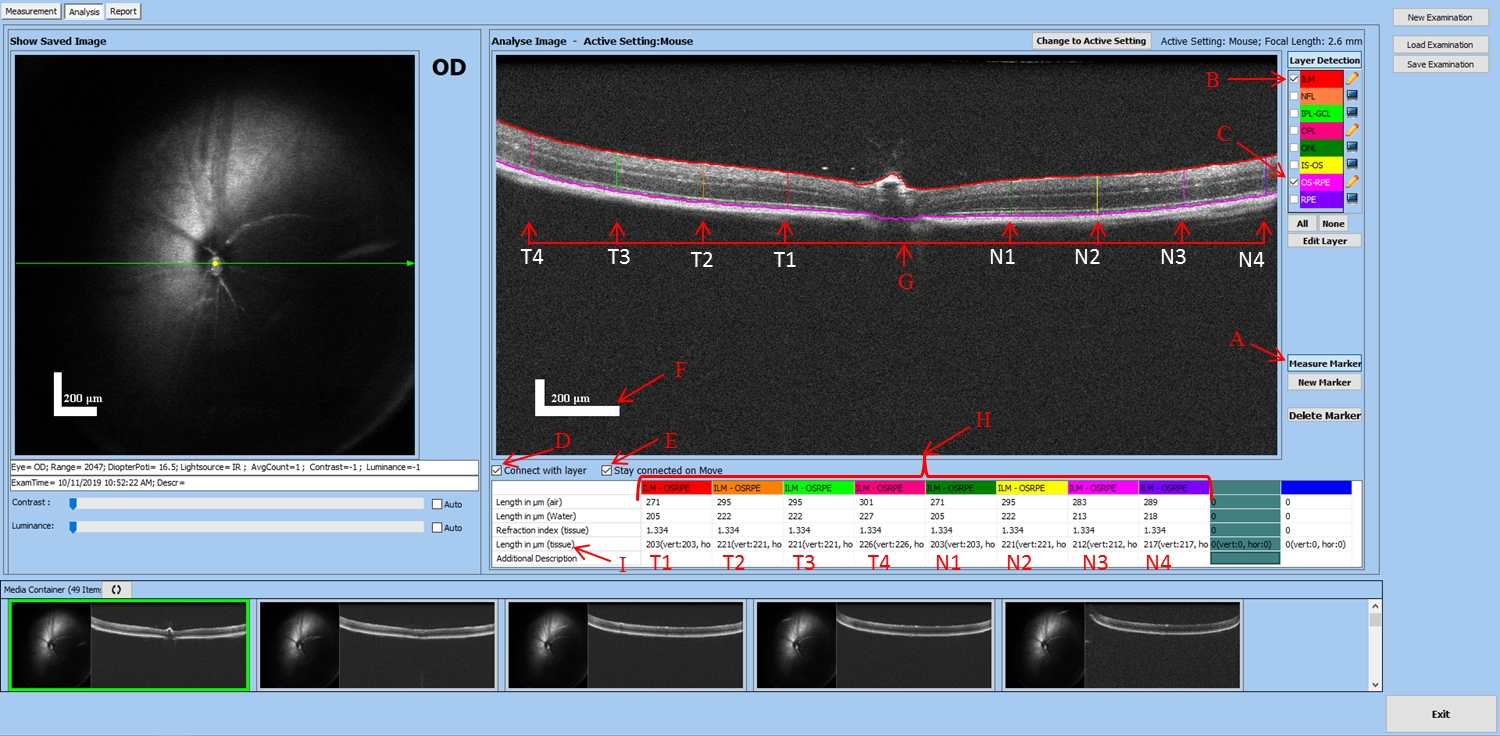
Task: Click the monitor icon next to RPE layer
Action: click(1353, 199)
